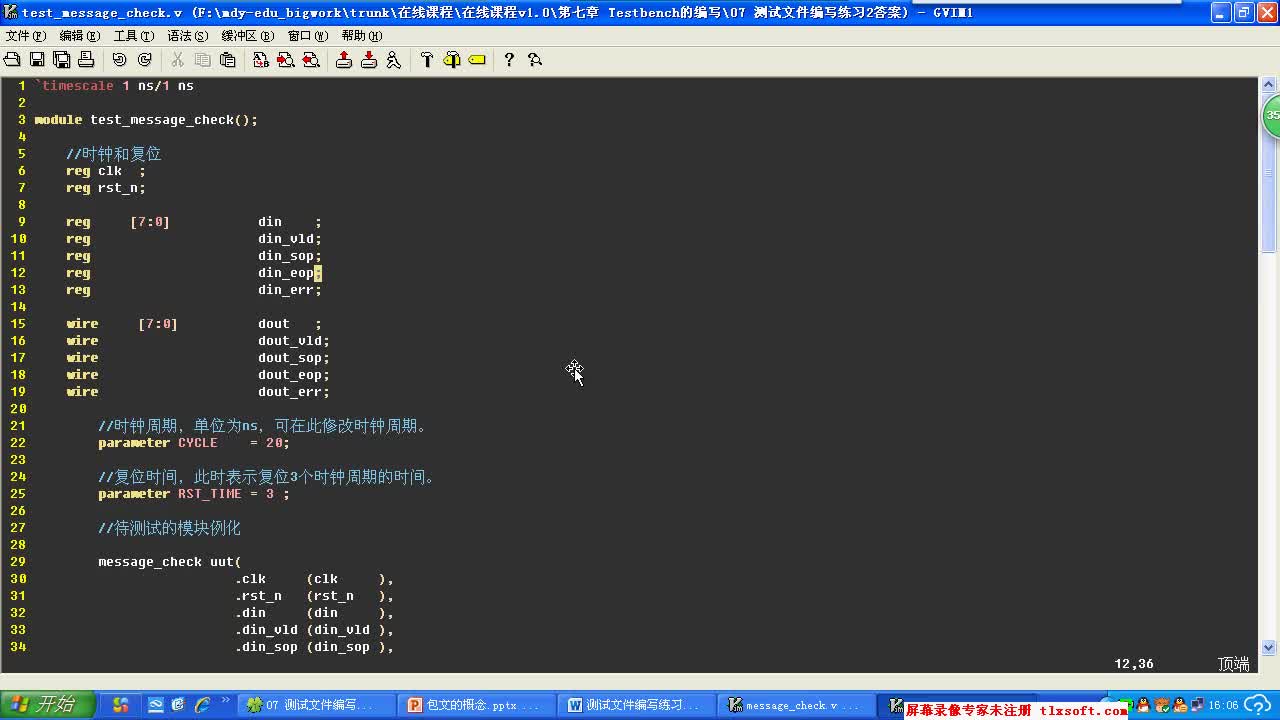The width and height of the screenshot is (1280, 720).
Task: Switch to 07 测试文件编写 taskbar window
Action: pos(316,705)
